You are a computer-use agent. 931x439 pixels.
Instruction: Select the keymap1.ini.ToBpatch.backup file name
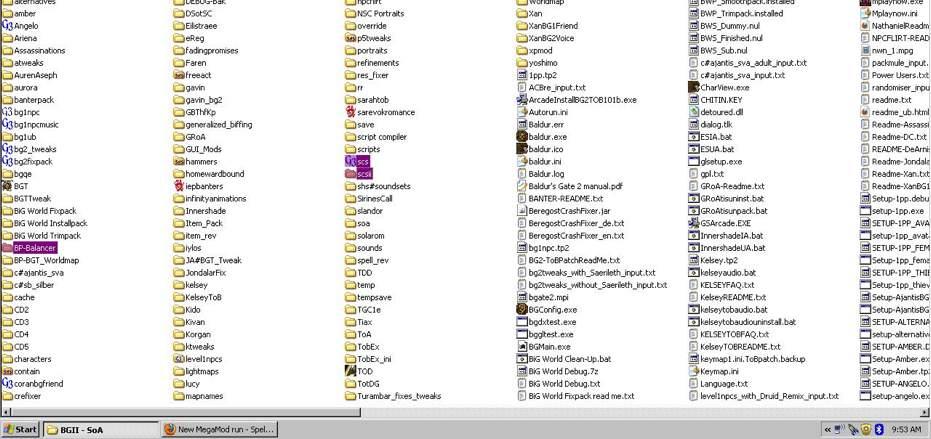click(x=753, y=359)
